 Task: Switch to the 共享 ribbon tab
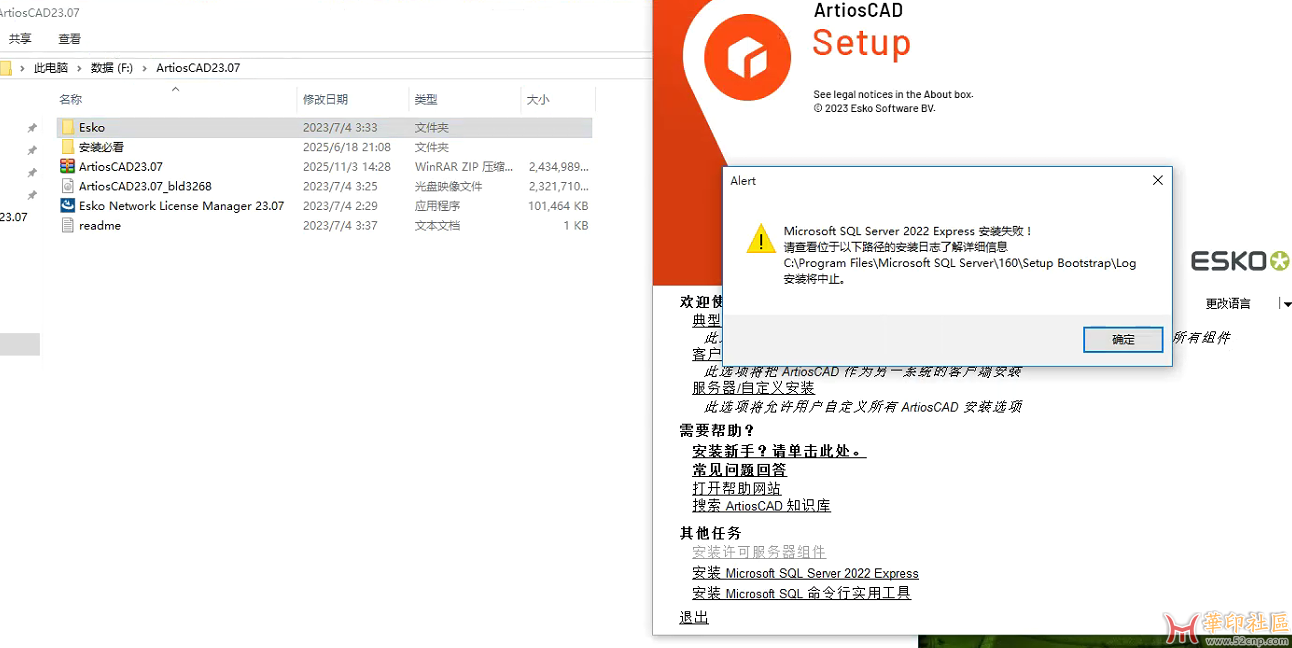pyautogui.click(x=21, y=38)
